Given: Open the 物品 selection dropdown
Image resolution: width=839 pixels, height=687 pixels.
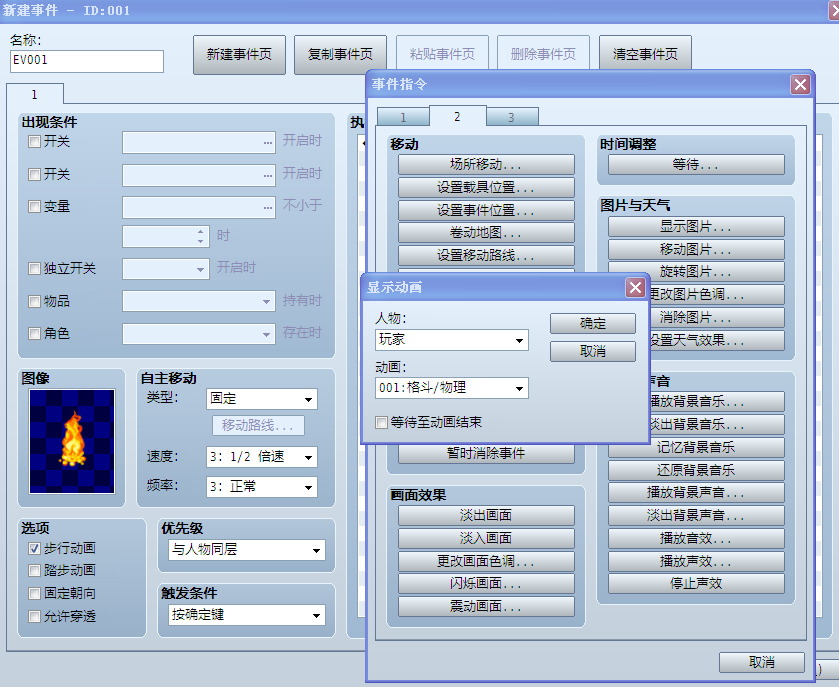Looking at the screenshot, I should pyautogui.click(x=199, y=301).
